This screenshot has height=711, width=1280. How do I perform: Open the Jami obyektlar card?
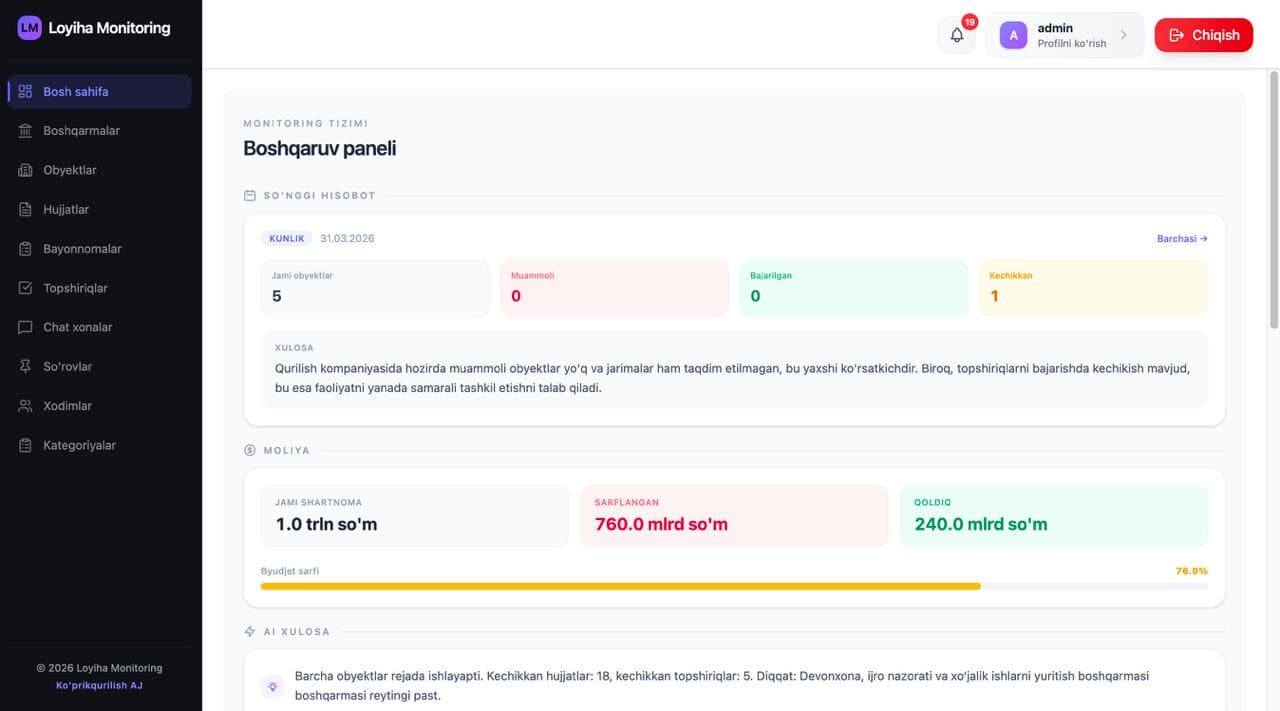point(375,289)
